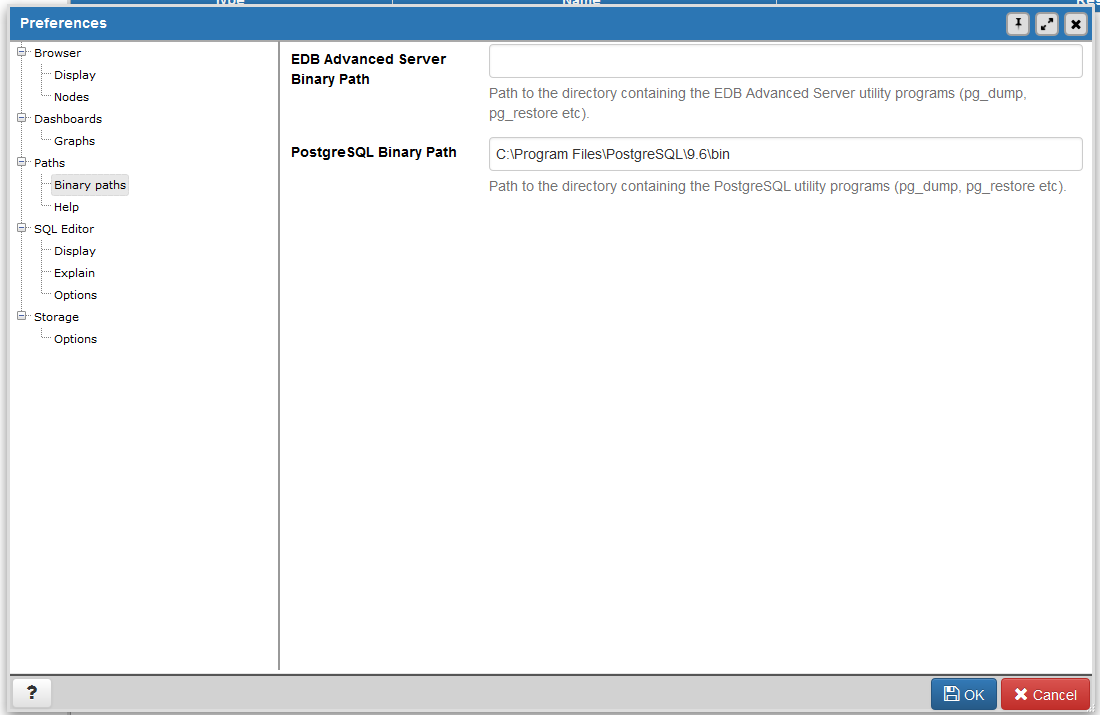This screenshot has width=1100, height=715.
Task: Click the Paths category label
Action: coord(49,163)
